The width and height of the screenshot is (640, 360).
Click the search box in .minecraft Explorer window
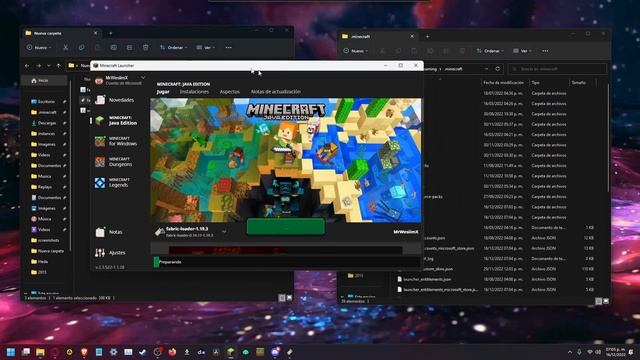pos(558,69)
